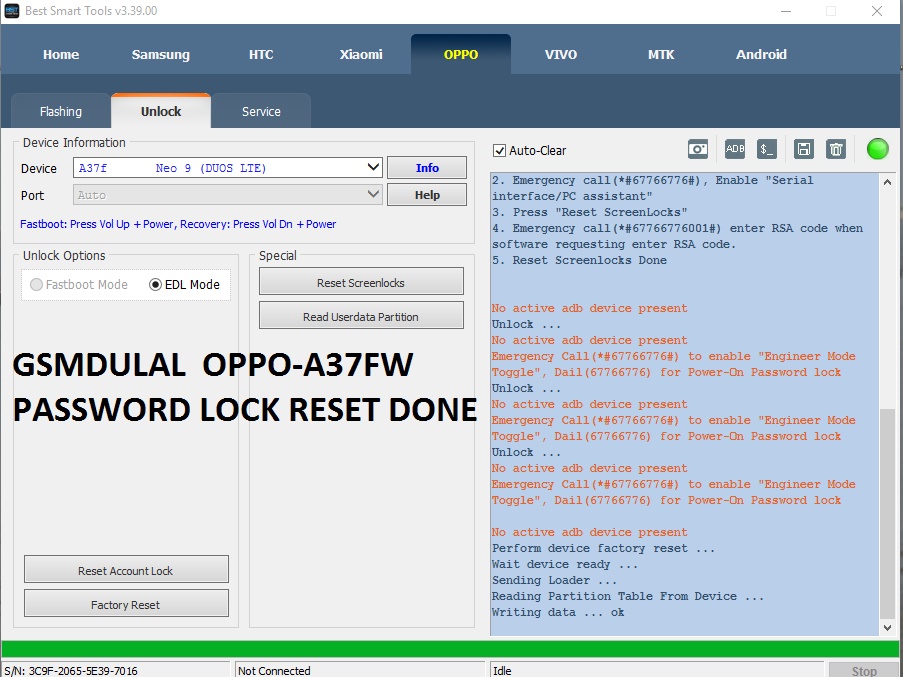Image resolution: width=903 pixels, height=677 pixels.
Task: Toggle the Auto-Clear checkbox
Action: point(499,151)
